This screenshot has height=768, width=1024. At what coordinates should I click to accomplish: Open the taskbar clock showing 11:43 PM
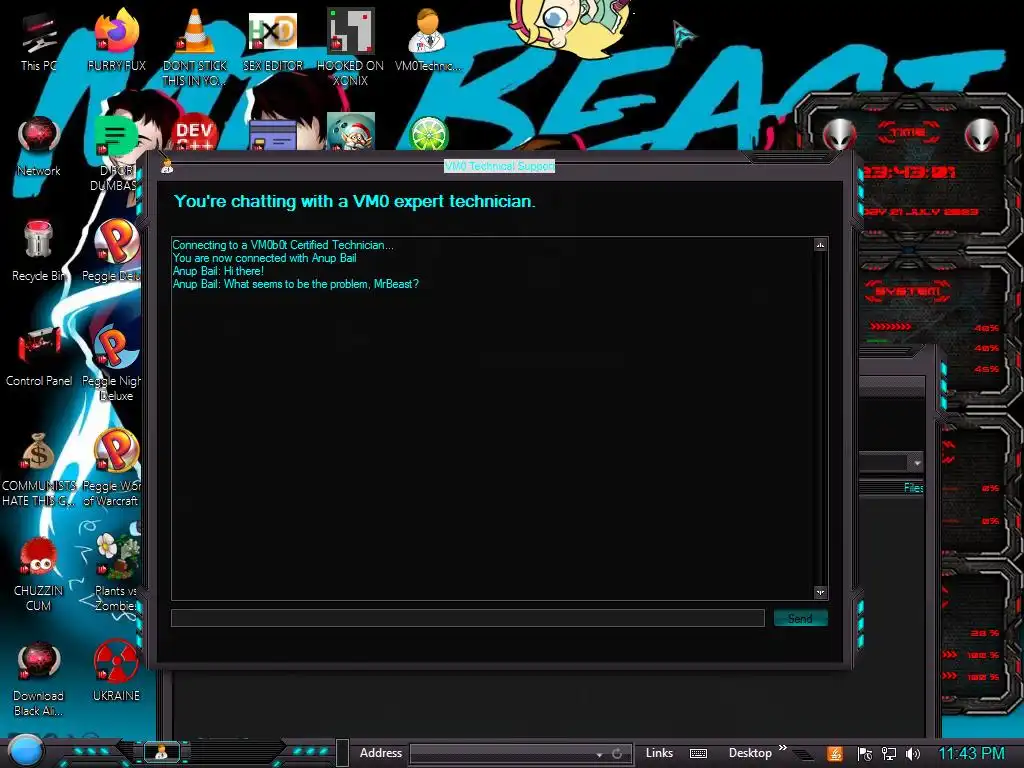[971, 754]
